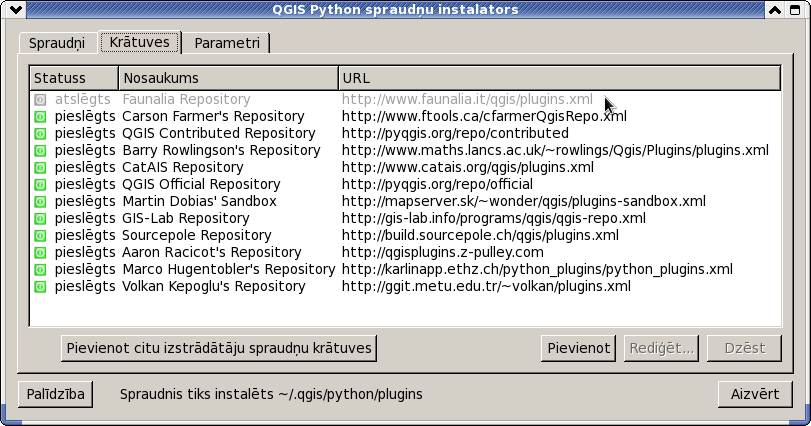
Task: Click the green status icon for Volkan Kepoglu's Repository
Action: pos(40,287)
